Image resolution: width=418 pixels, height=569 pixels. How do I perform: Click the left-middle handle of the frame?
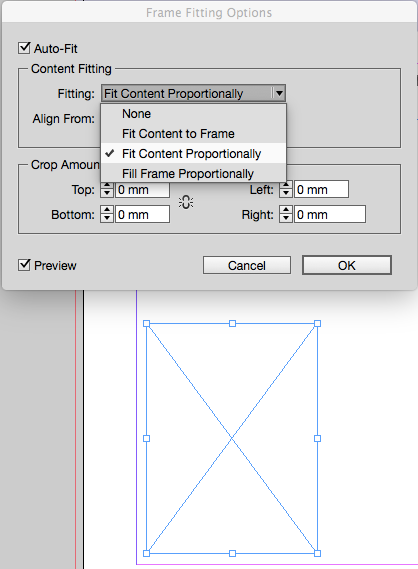[147, 438]
